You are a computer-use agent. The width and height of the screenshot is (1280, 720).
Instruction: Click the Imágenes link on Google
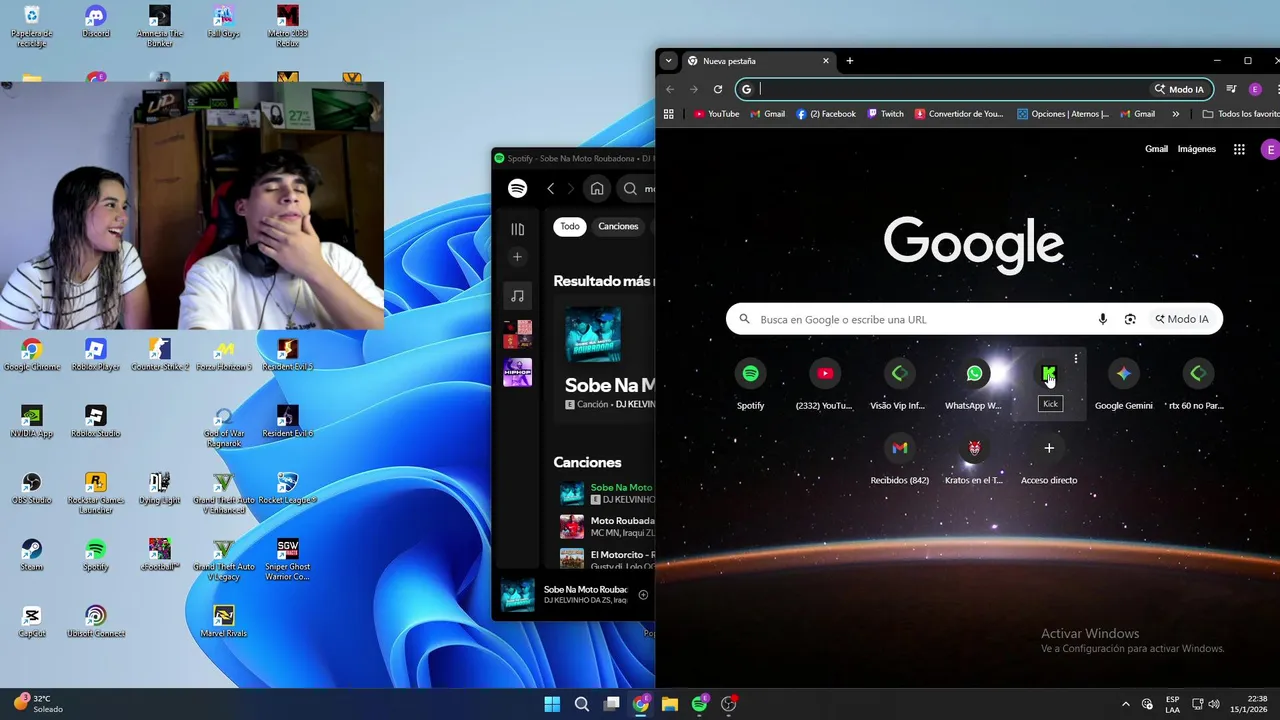point(1196,149)
